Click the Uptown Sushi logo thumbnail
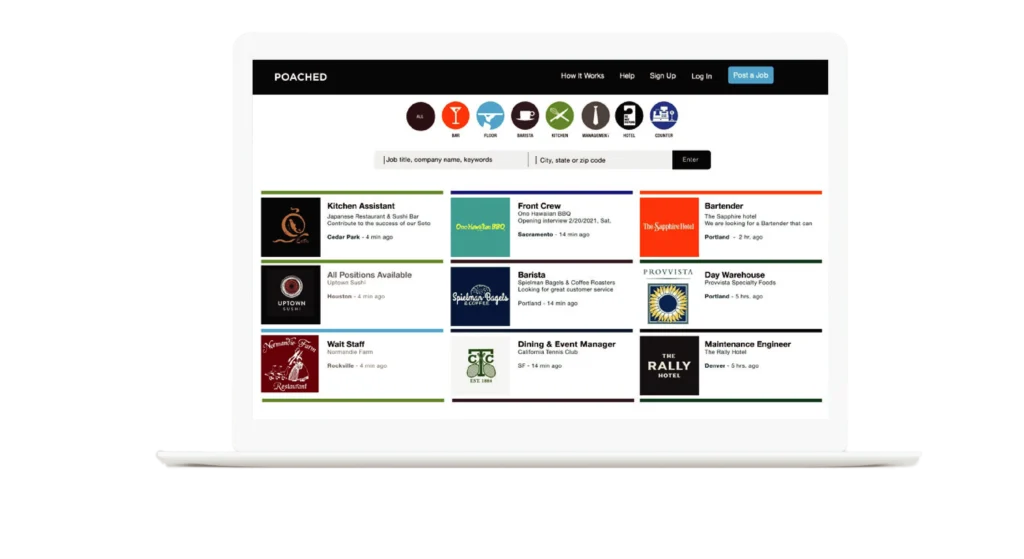 (291, 295)
